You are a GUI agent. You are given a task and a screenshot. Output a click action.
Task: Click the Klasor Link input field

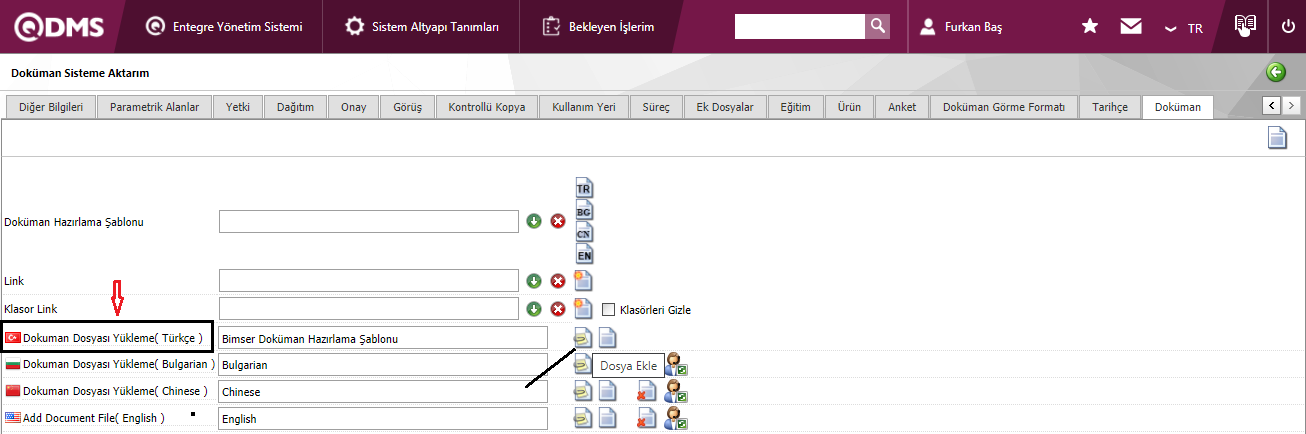click(369, 309)
